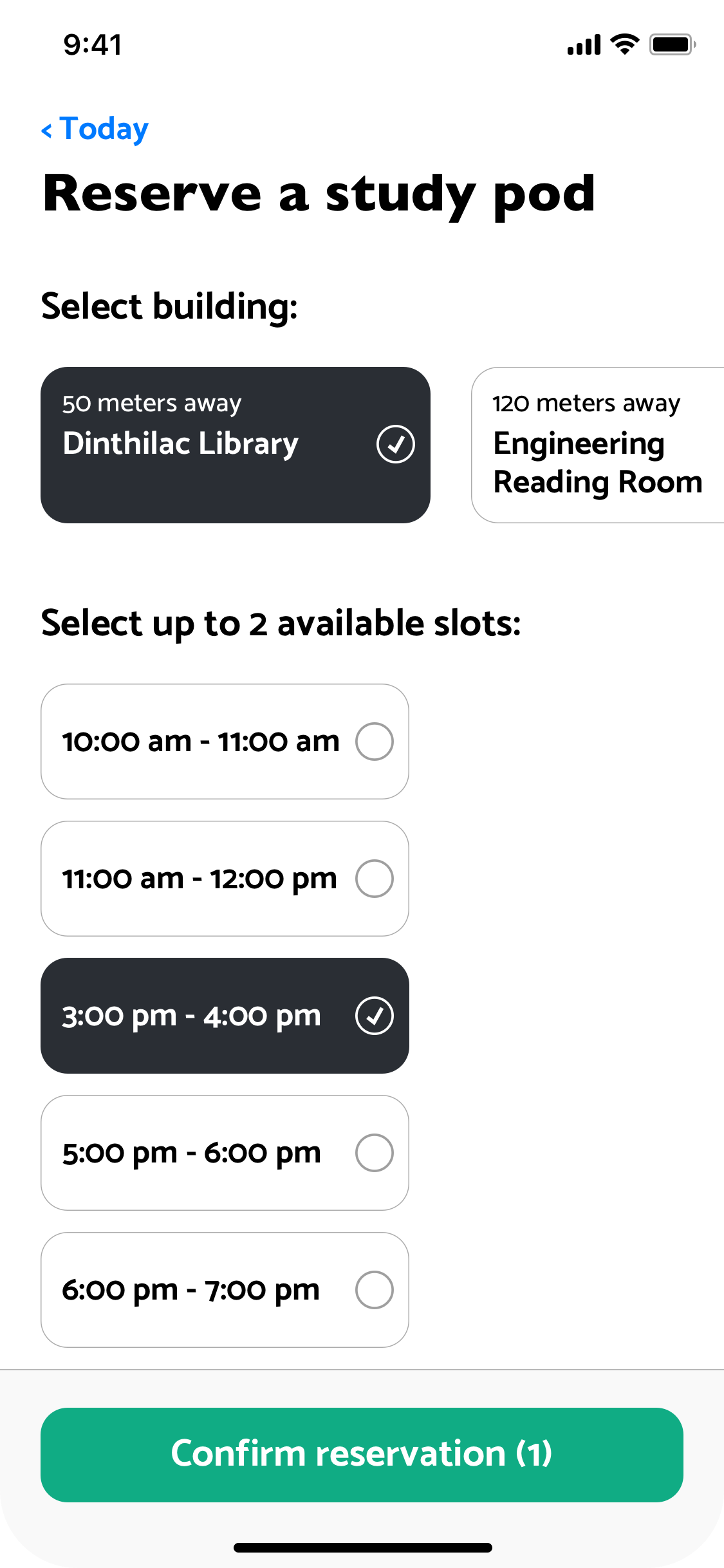Tap the battery status icon
Screen dimensions: 724x1568
pyautogui.click(x=672, y=44)
